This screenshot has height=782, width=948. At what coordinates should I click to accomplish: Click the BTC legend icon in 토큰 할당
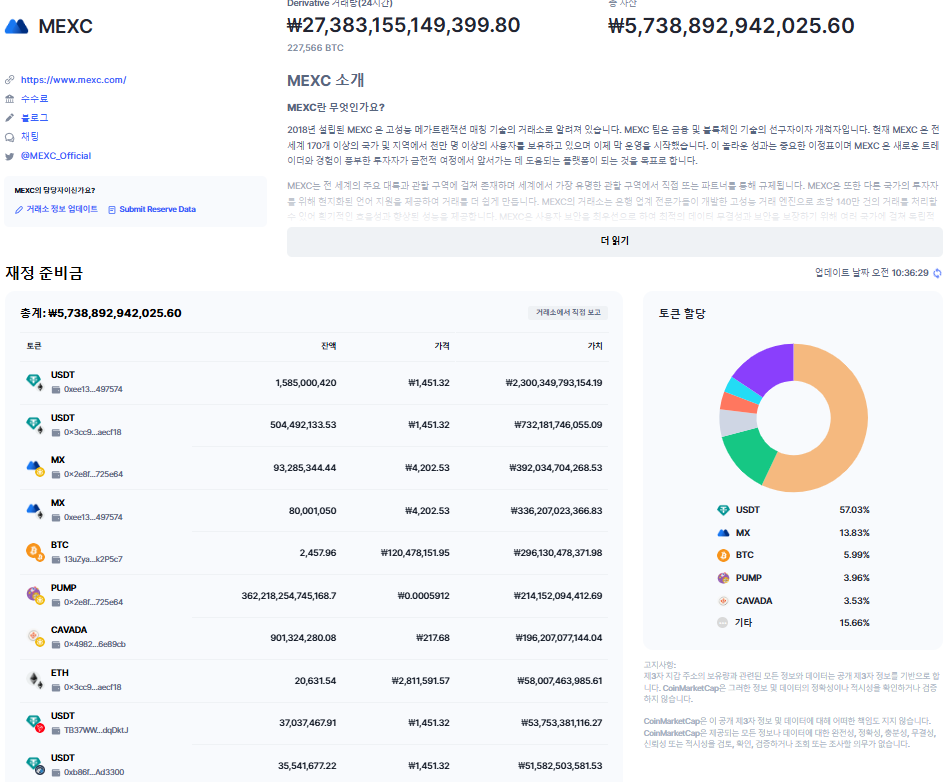723,555
